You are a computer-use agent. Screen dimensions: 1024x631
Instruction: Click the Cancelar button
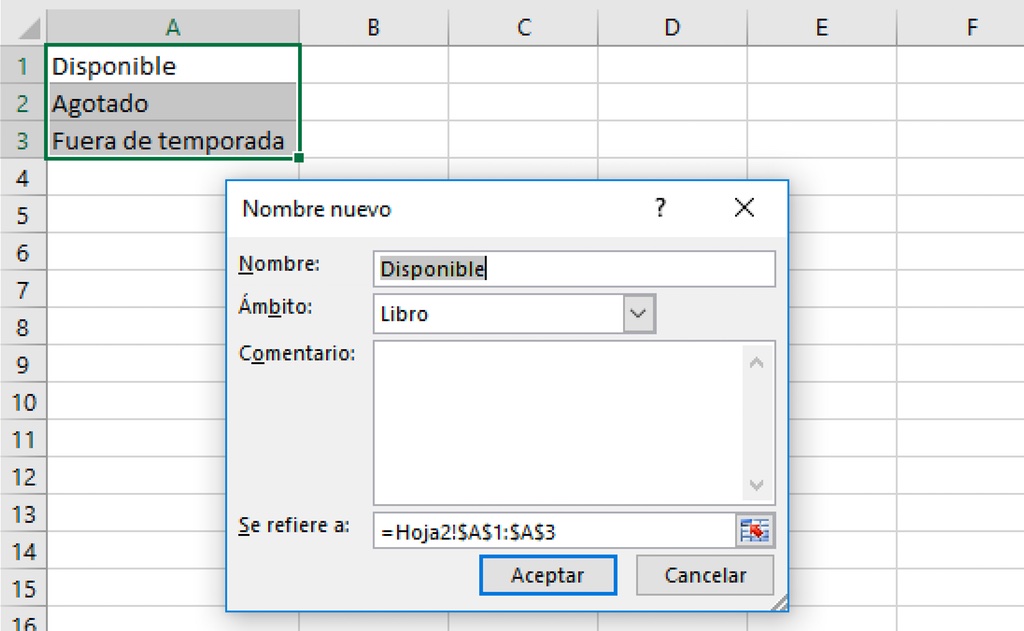pyautogui.click(x=705, y=576)
